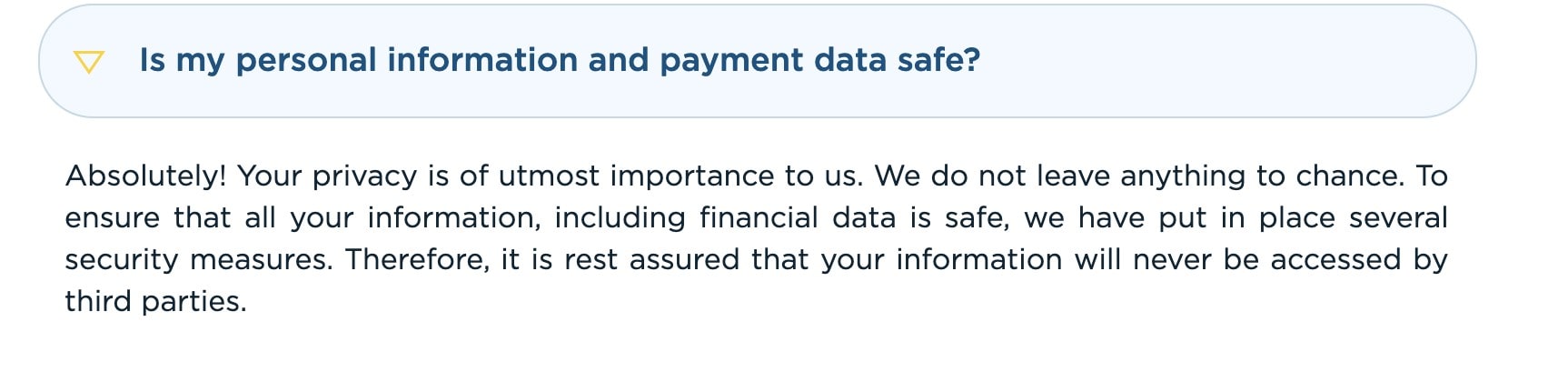
Task: Click the word "Therefore," in the answer text
Action: [418, 259]
